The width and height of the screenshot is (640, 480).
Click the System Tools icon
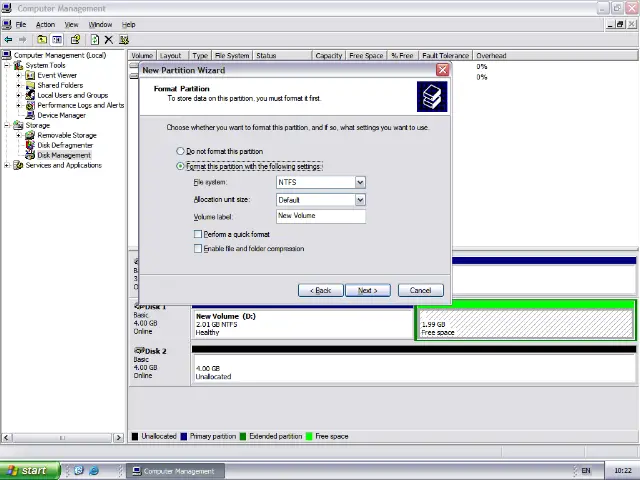(x=18, y=65)
